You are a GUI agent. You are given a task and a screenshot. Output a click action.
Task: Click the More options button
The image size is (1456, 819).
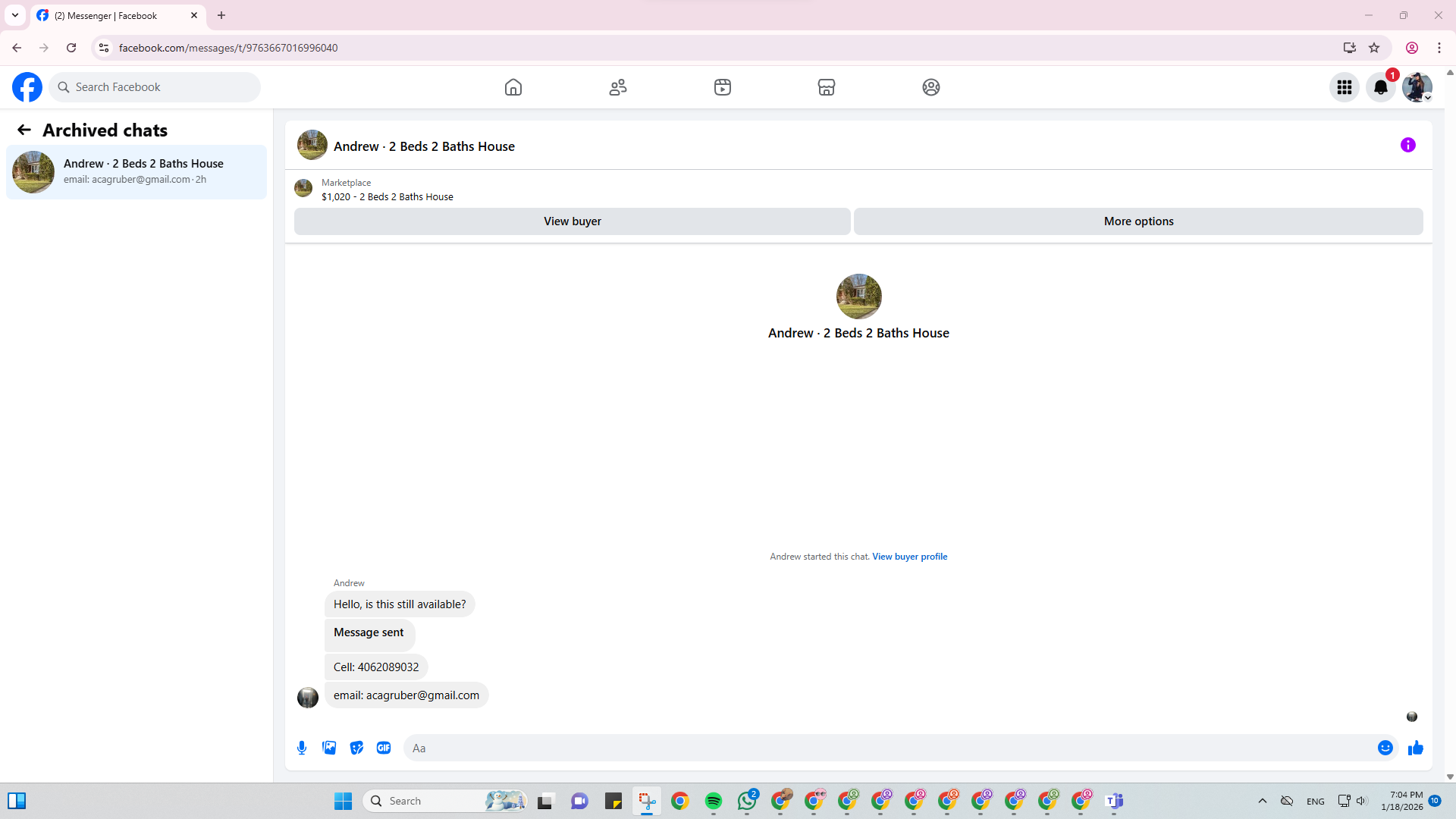coord(1138,221)
